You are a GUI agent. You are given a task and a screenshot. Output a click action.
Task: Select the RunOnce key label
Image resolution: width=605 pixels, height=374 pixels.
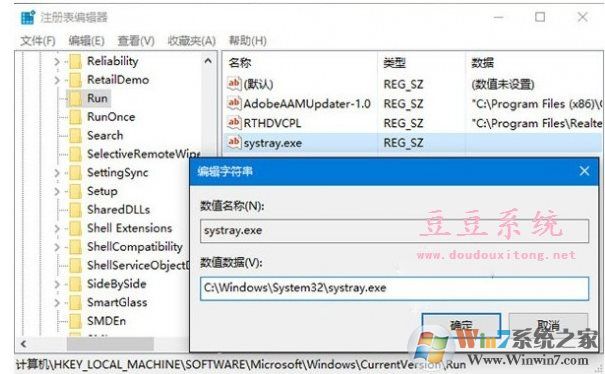pyautogui.click(x=111, y=117)
